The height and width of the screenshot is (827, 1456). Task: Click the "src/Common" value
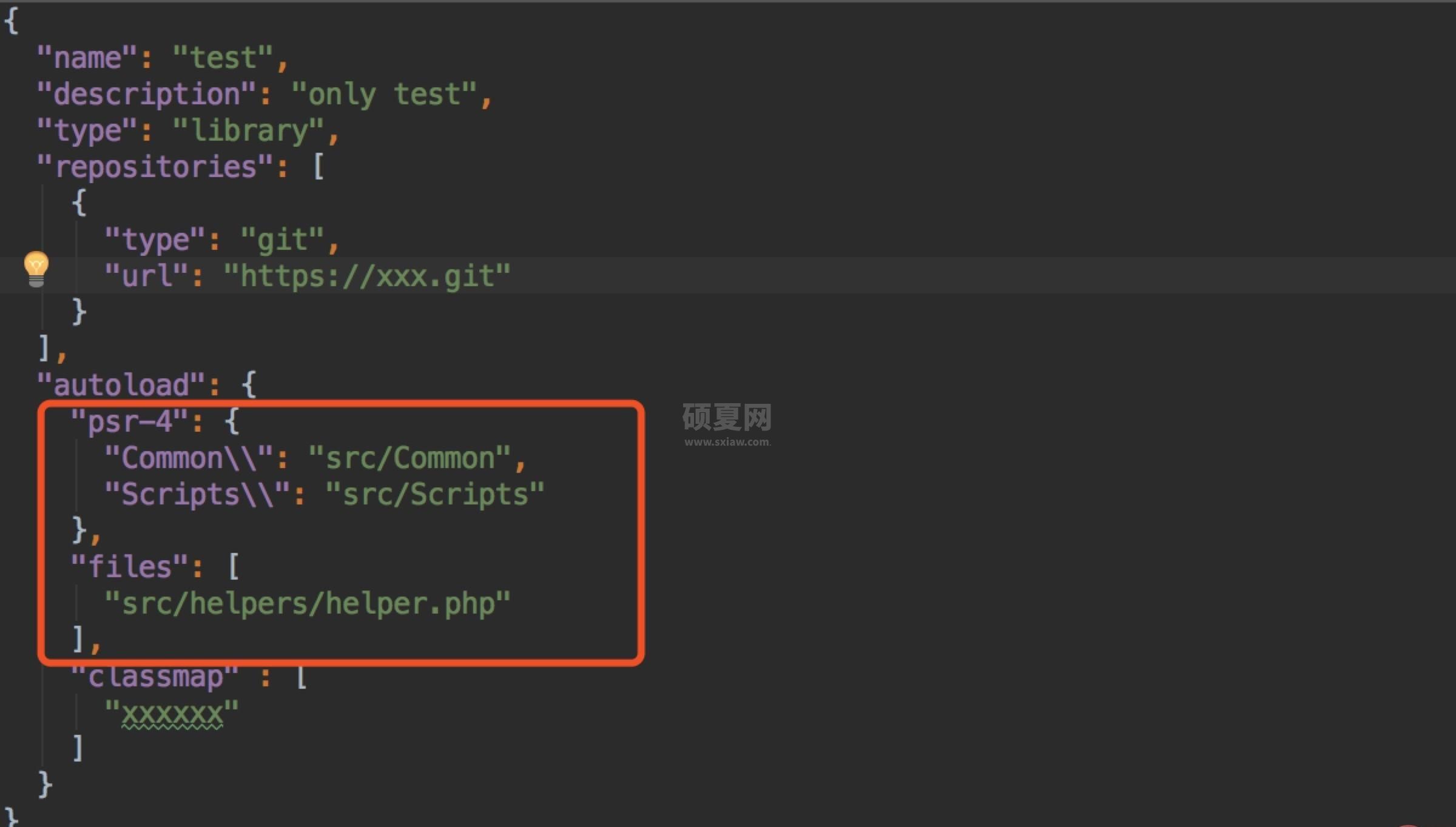[409, 458]
